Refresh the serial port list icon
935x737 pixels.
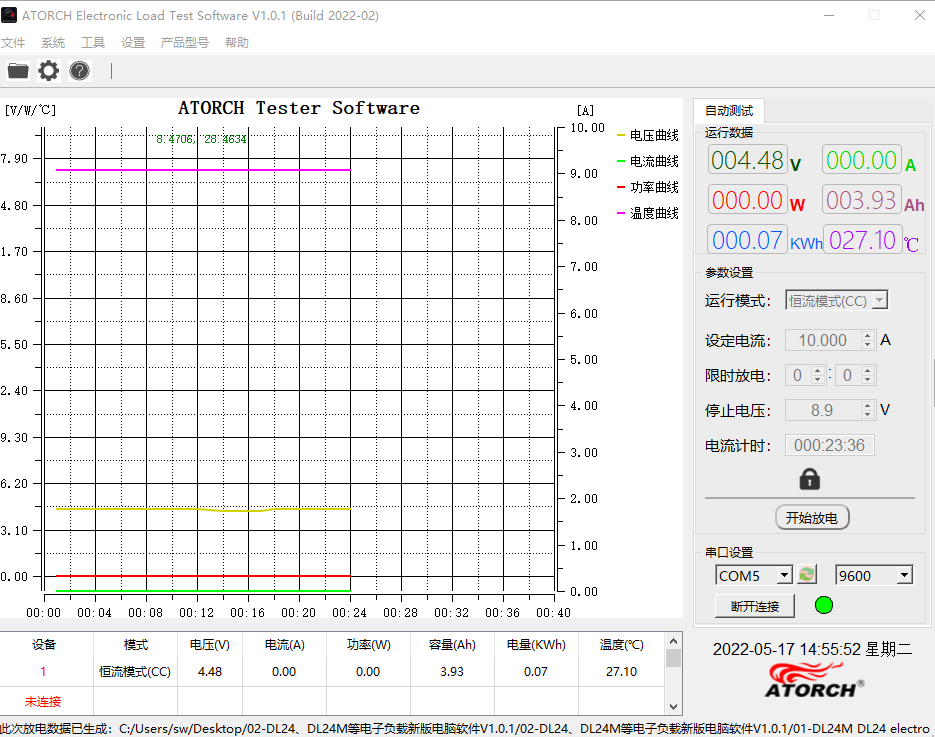pyautogui.click(x=807, y=575)
